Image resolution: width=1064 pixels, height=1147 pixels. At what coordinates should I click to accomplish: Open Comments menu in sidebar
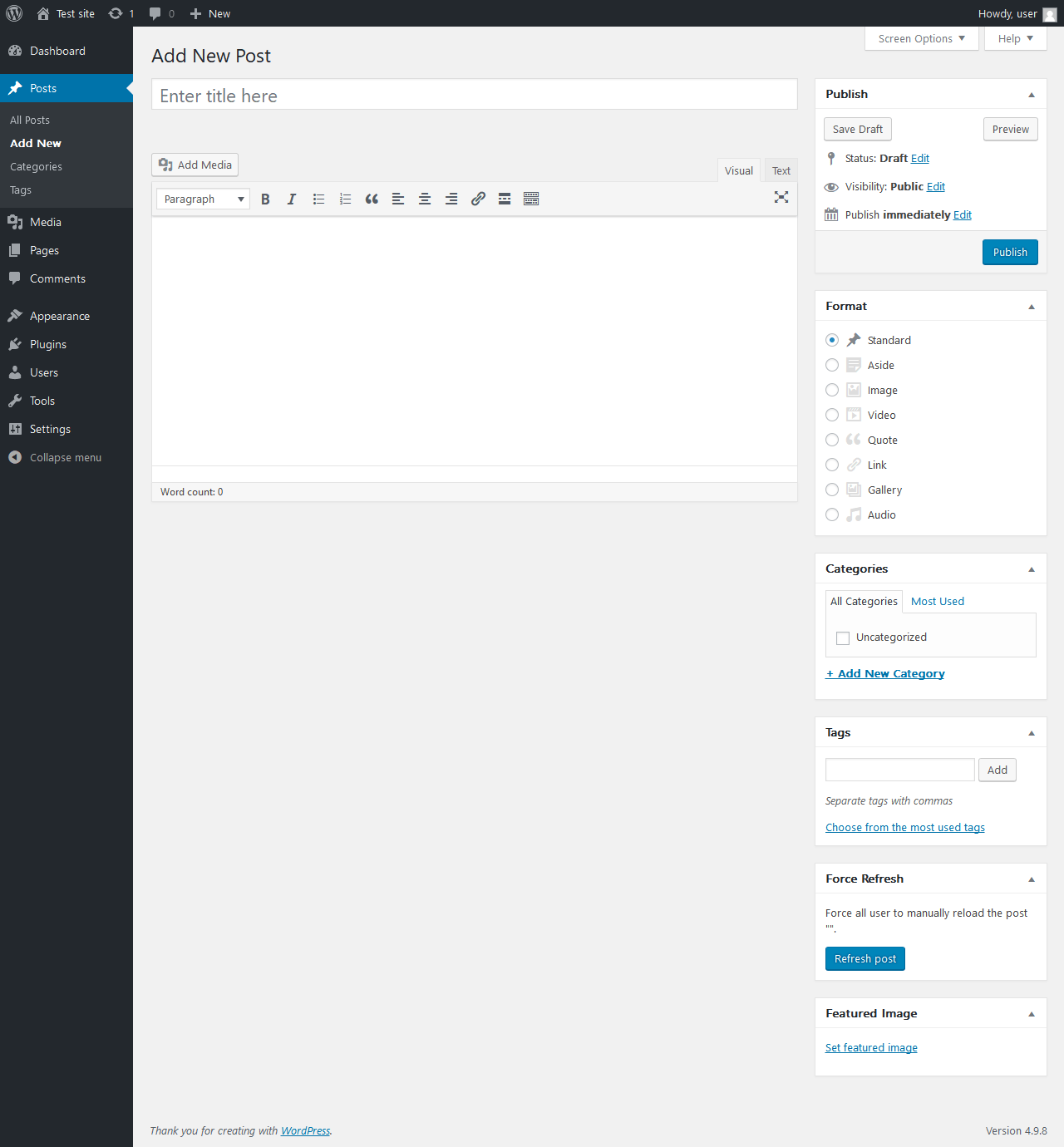point(66,278)
